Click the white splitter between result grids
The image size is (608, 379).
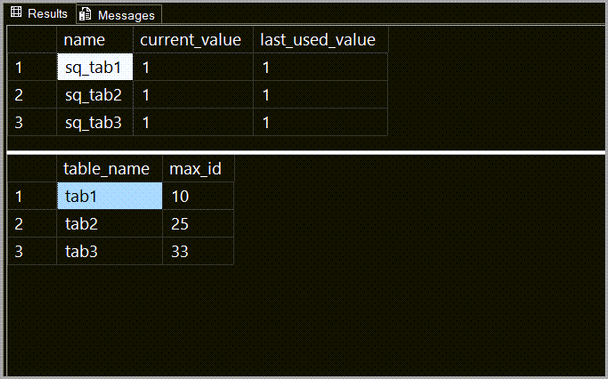[x=306, y=152]
